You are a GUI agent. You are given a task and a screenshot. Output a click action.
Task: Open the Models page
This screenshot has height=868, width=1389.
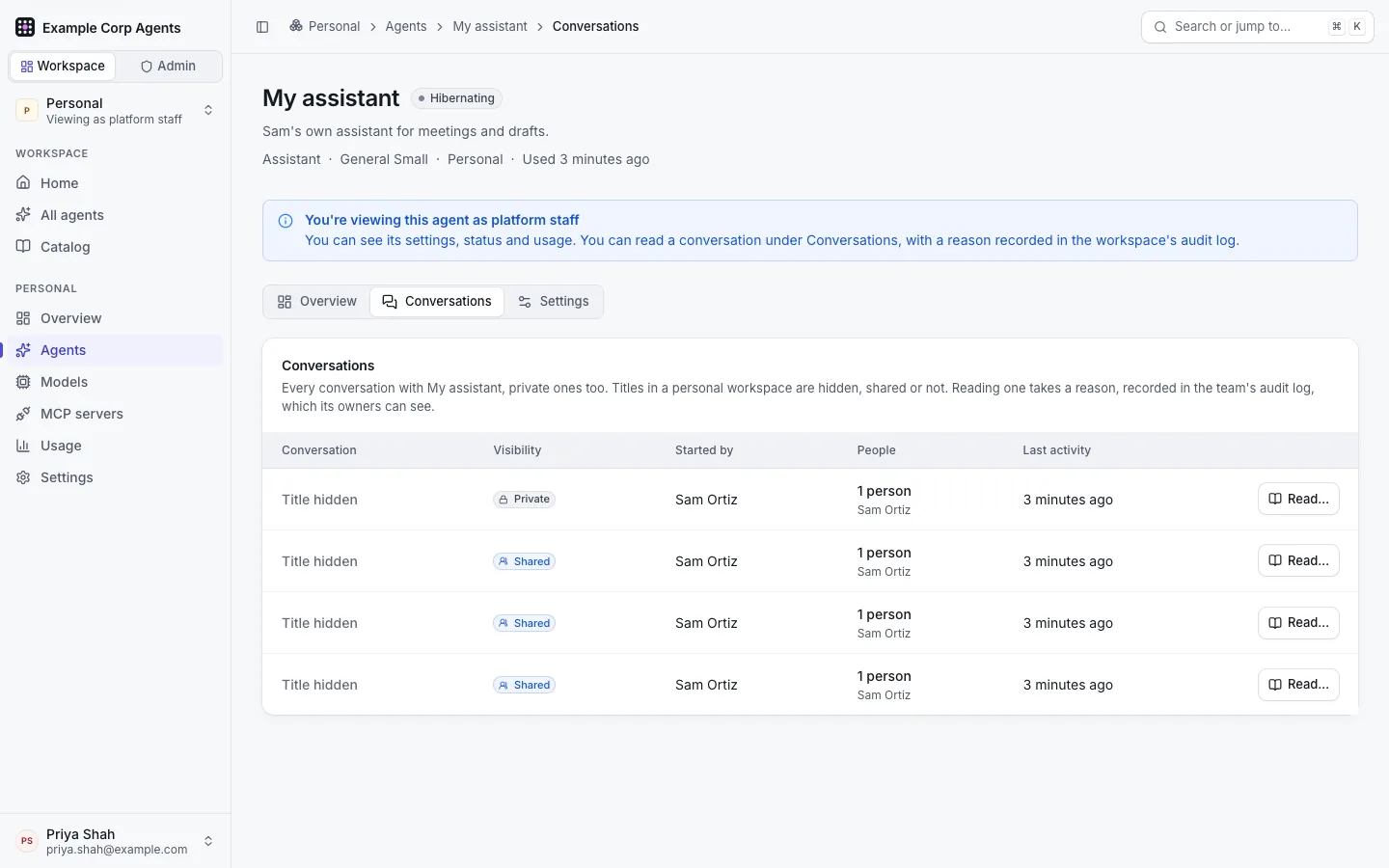pos(116,382)
